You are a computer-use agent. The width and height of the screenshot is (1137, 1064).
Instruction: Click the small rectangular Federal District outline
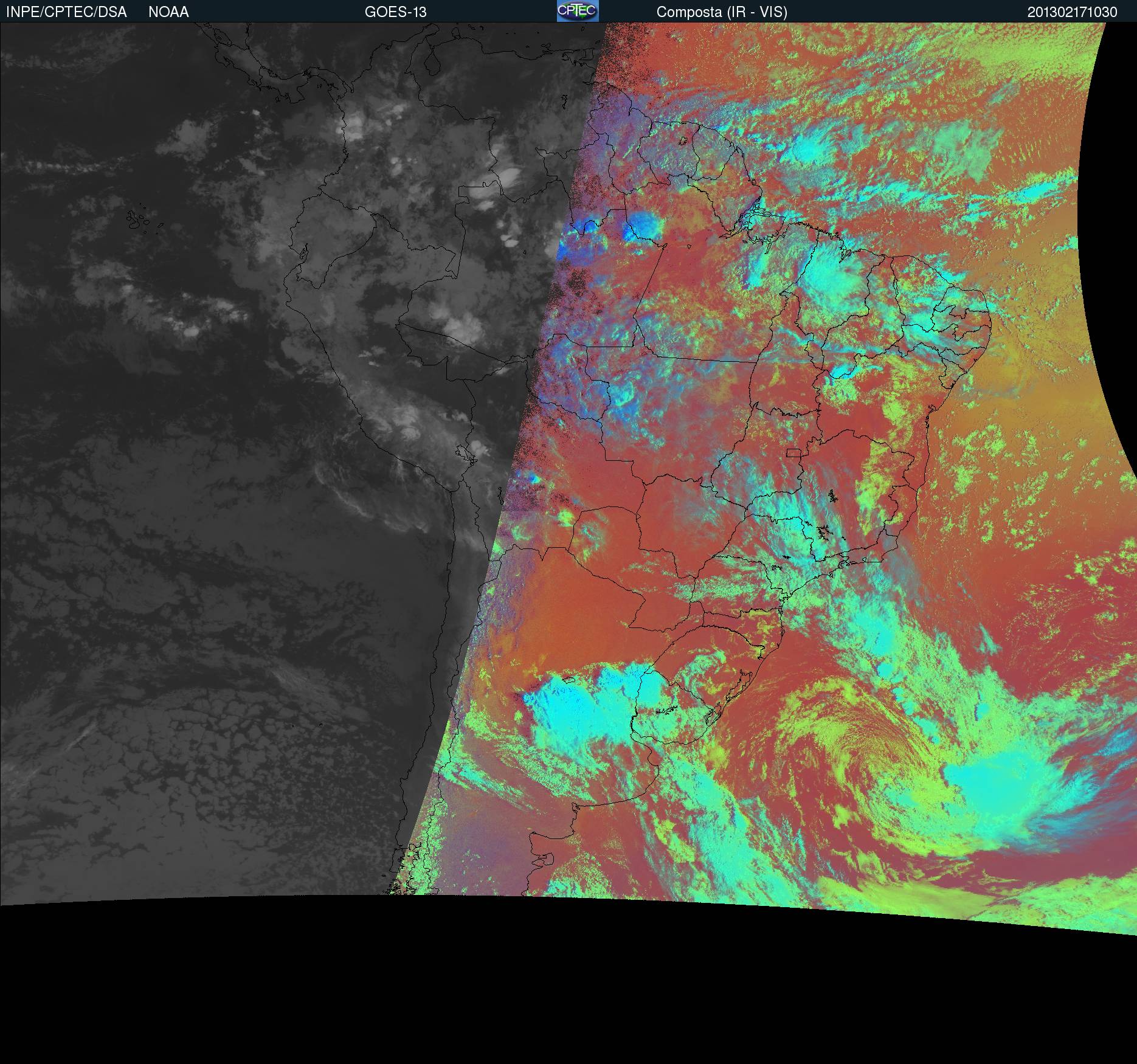pyautogui.click(x=793, y=452)
